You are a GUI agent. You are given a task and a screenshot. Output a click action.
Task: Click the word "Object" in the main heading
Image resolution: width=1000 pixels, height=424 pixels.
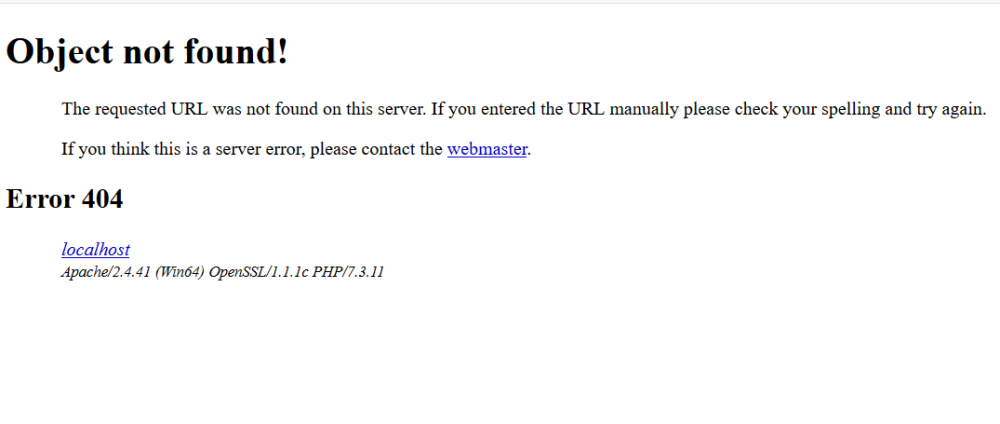click(x=59, y=51)
